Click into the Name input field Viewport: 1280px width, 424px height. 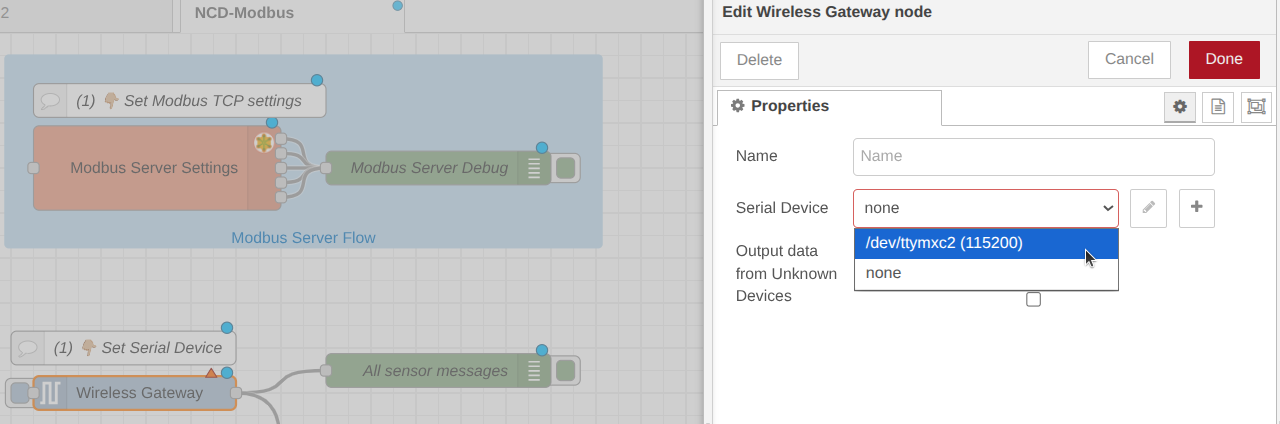pos(1033,157)
